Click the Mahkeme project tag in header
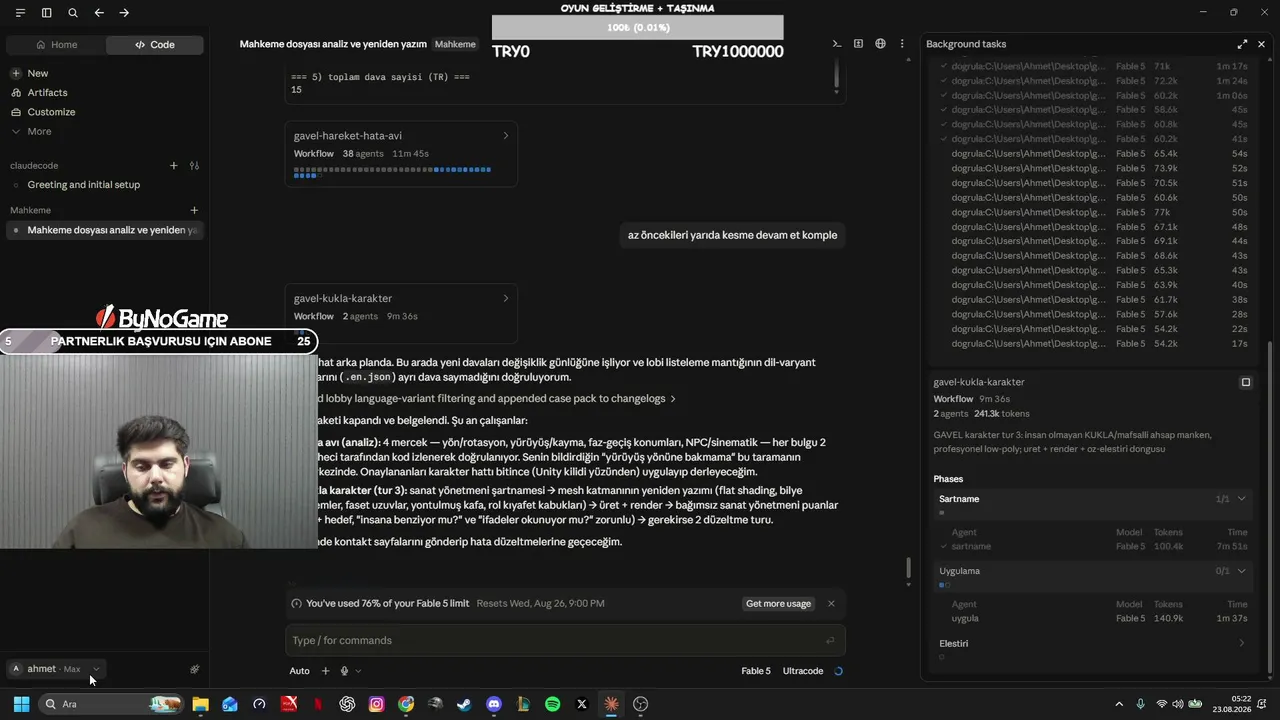The image size is (1280, 720). [x=455, y=44]
